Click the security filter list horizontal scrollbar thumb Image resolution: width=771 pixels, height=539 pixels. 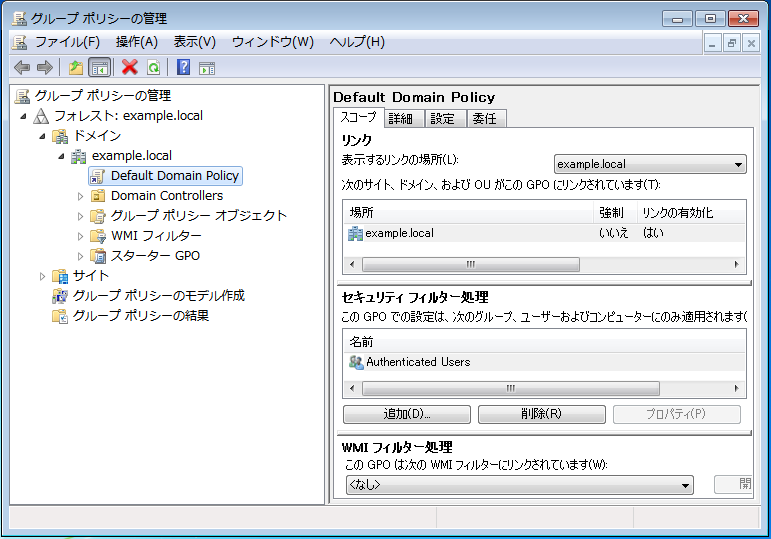tap(511, 389)
